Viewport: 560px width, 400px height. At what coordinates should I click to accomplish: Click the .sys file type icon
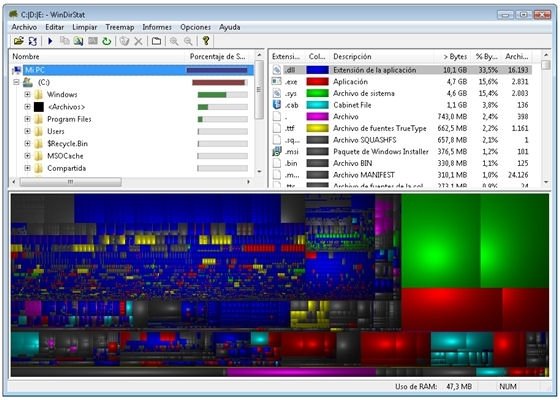(277, 93)
